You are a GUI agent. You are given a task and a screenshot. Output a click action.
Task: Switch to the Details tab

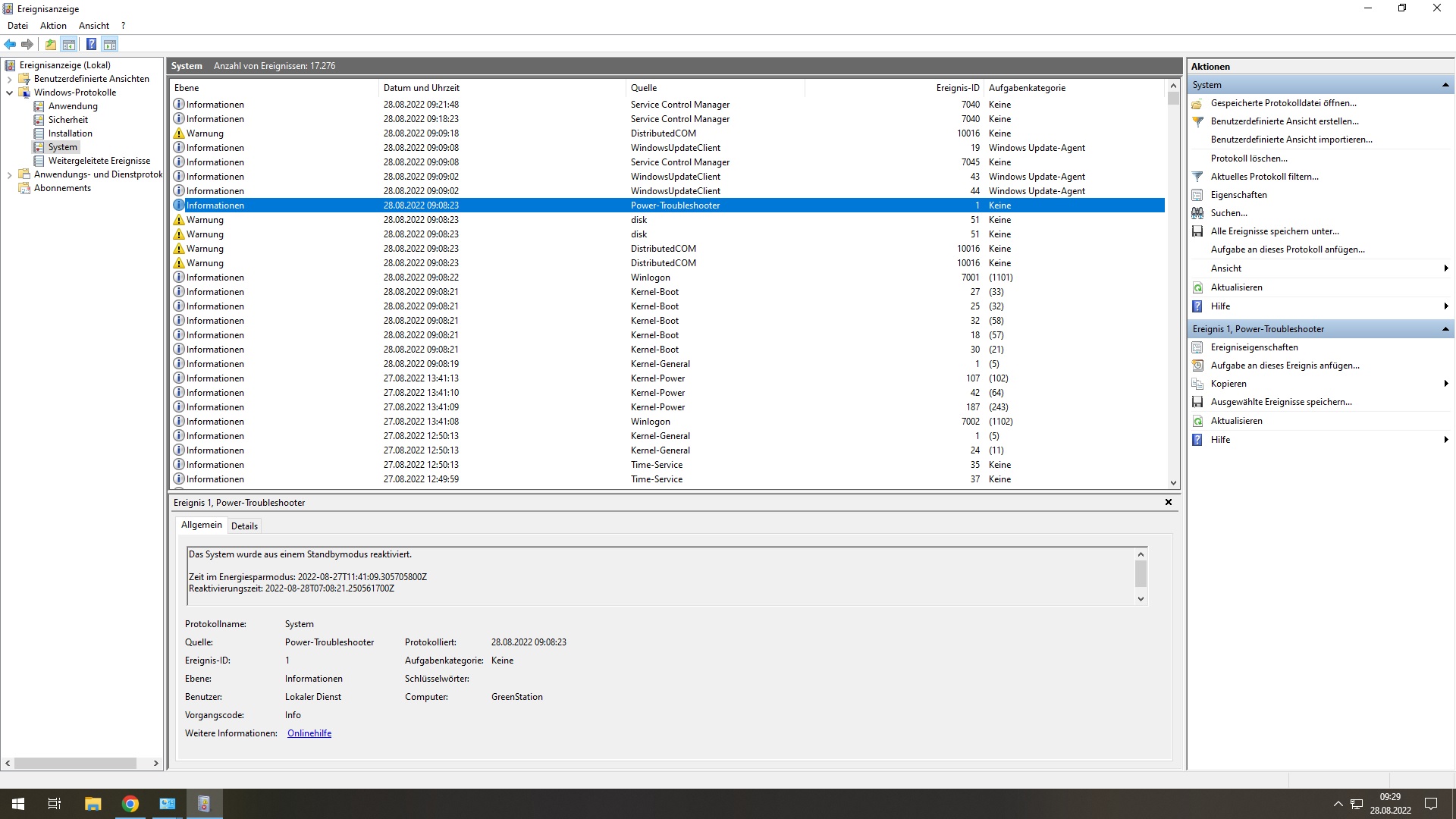tap(244, 526)
